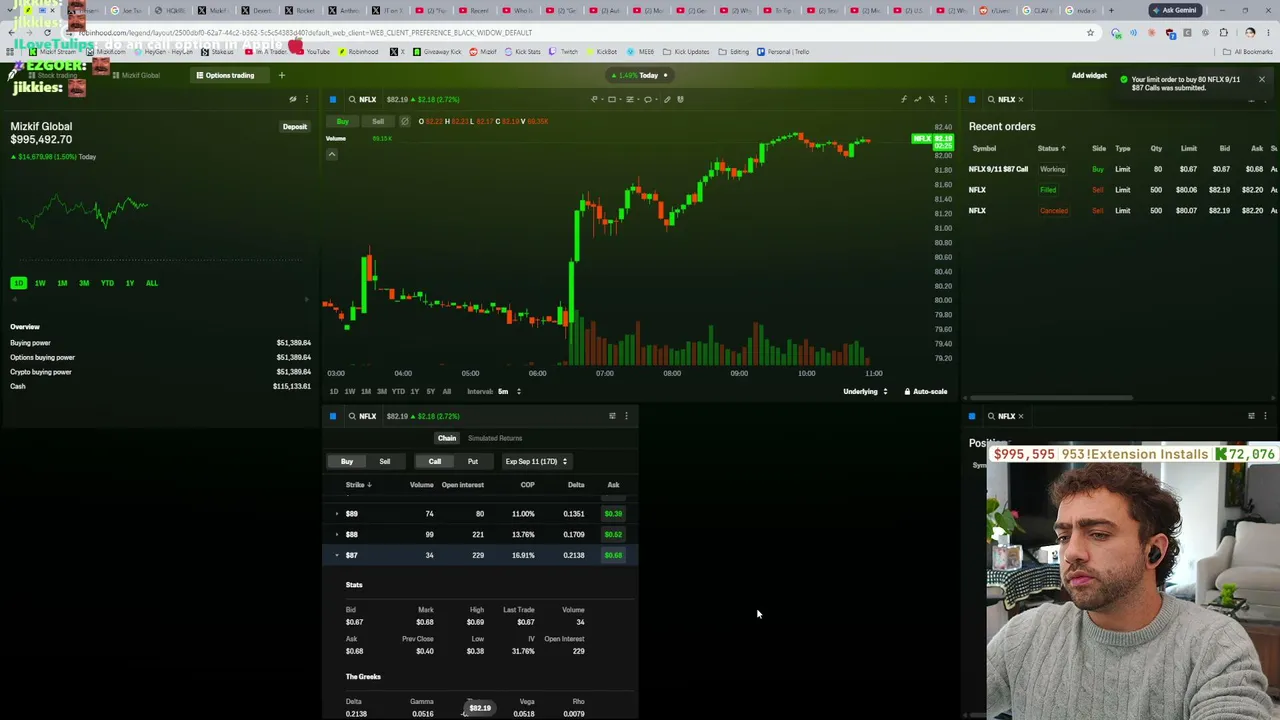Open the Exp Sep 11 expiration dropdown

point(536,461)
